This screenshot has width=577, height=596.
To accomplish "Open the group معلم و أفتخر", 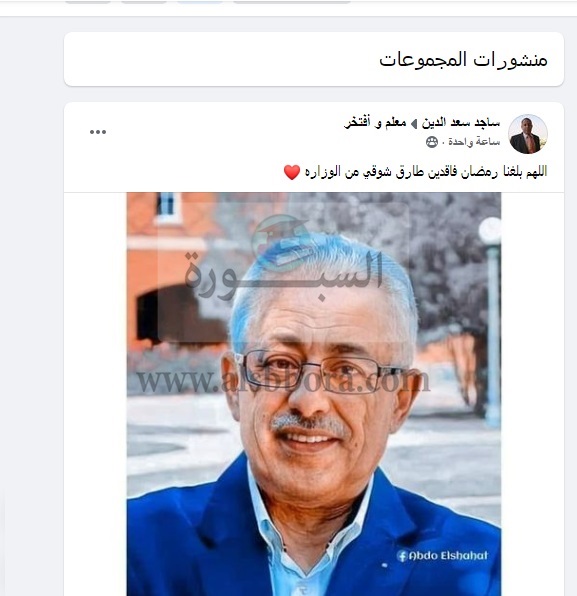I will 375,123.
